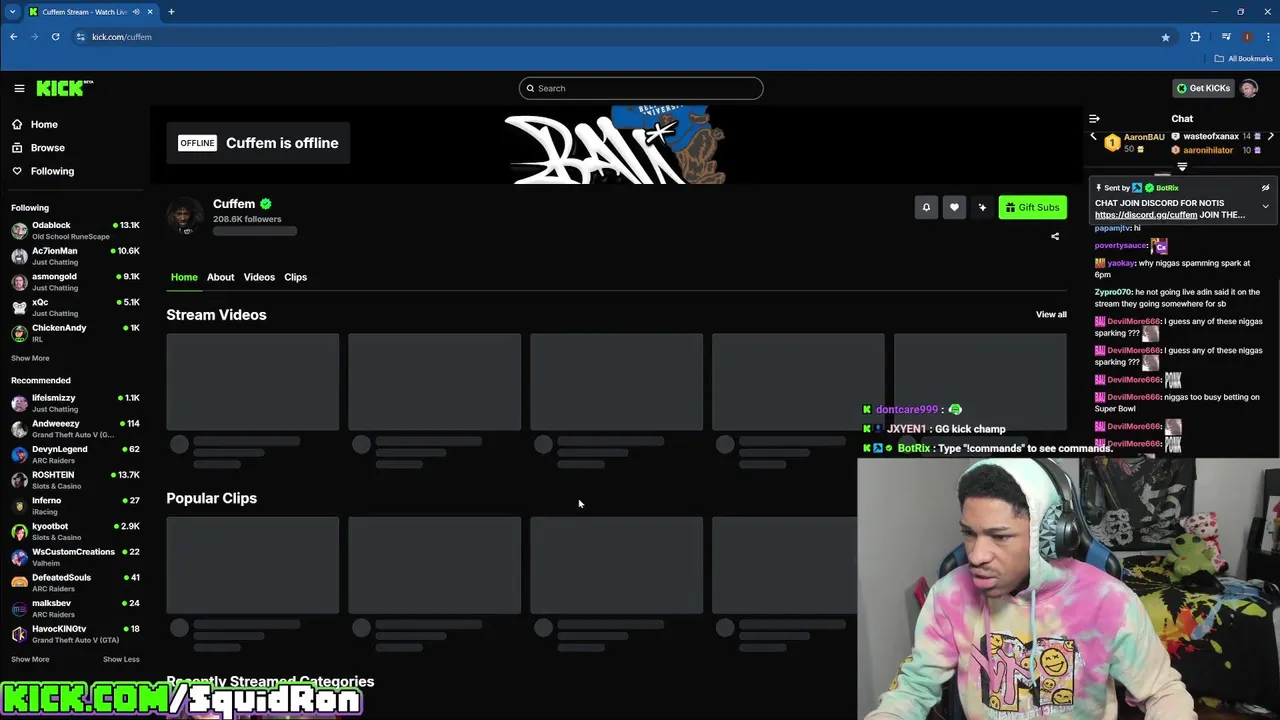Open Ac7ionMan followed channel
The height and width of the screenshot is (720, 1280).
[x=75, y=256]
